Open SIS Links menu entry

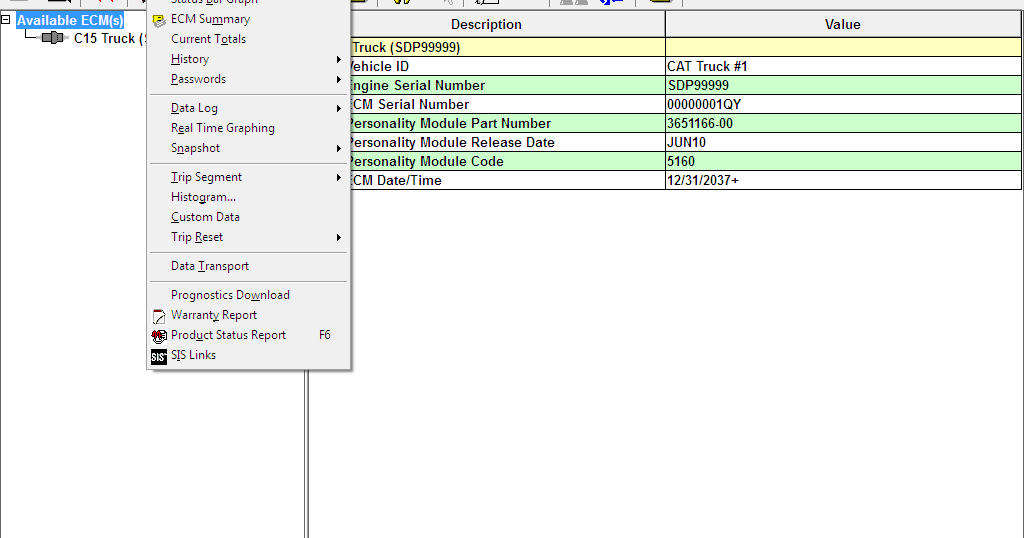[x=193, y=355]
